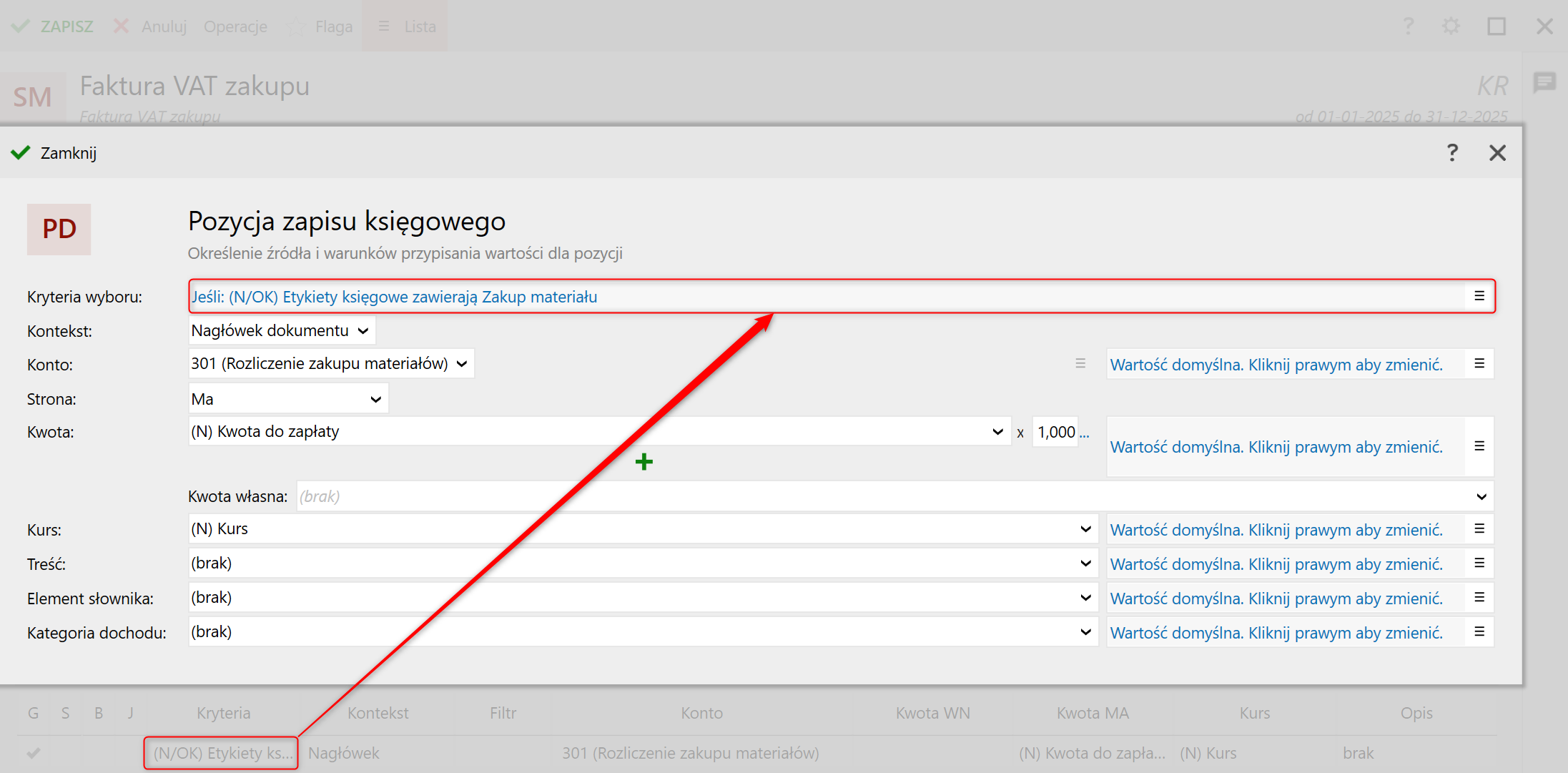
Task: Expand the Strona dropdown showing Ma
Action: click(287, 399)
